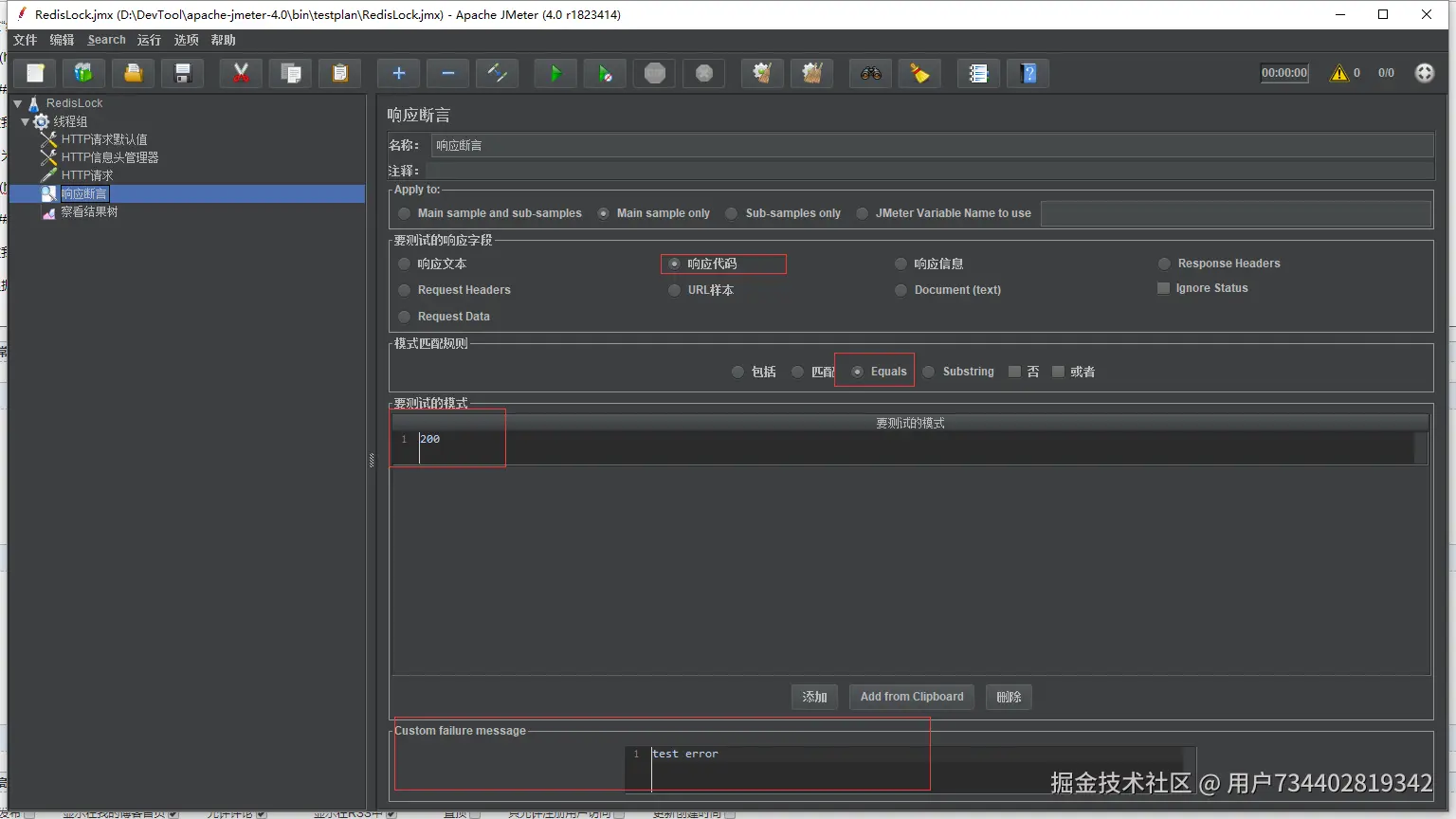Viewport: 1456px width, 819px height.
Task: Select the Substring pattern rule radio
Action: [928, 372]
